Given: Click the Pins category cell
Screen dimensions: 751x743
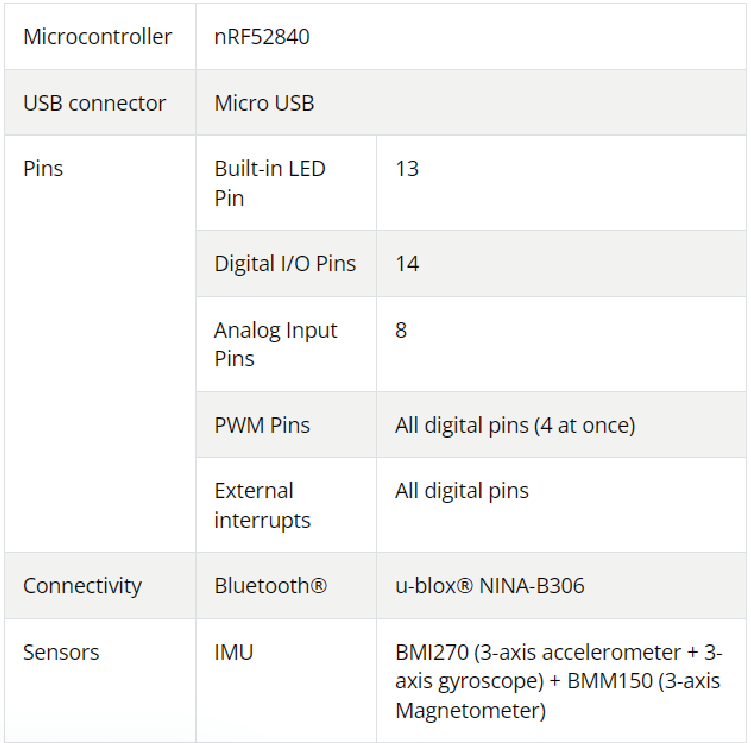Looking at the screenshot, I should 43,168.
